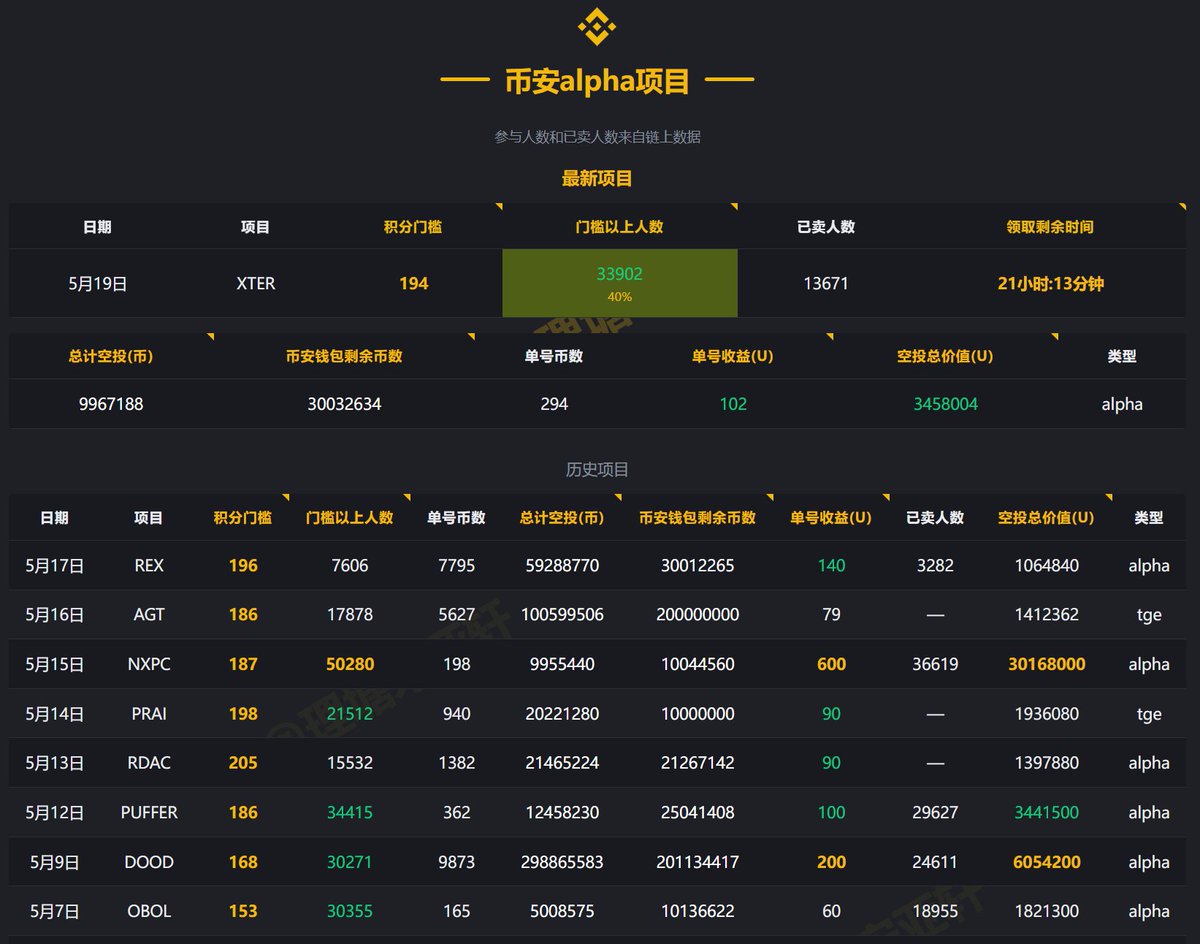Viewport: 1200px width, 944px height.
Task: Select the 最新项目 section heading
Action: click(x=597, y=179)
